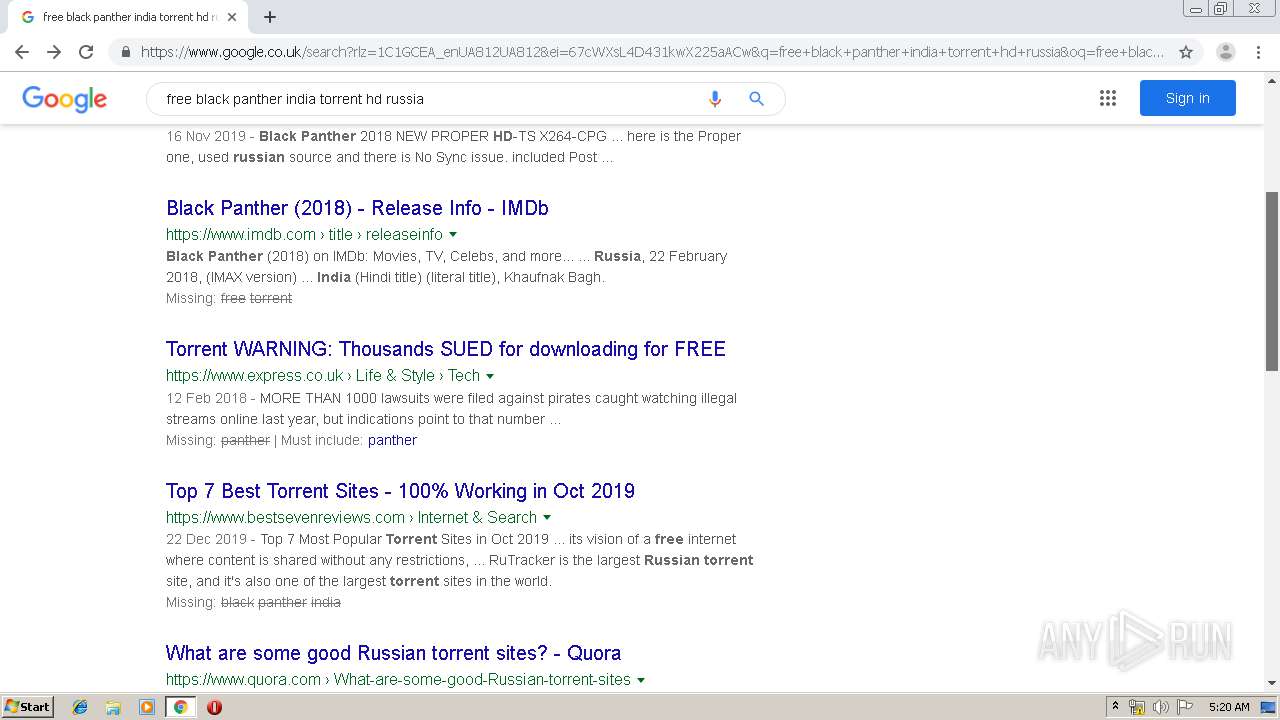Select the snippet date 22 Dec 2019
The image size is (1280, 720).
206,539
